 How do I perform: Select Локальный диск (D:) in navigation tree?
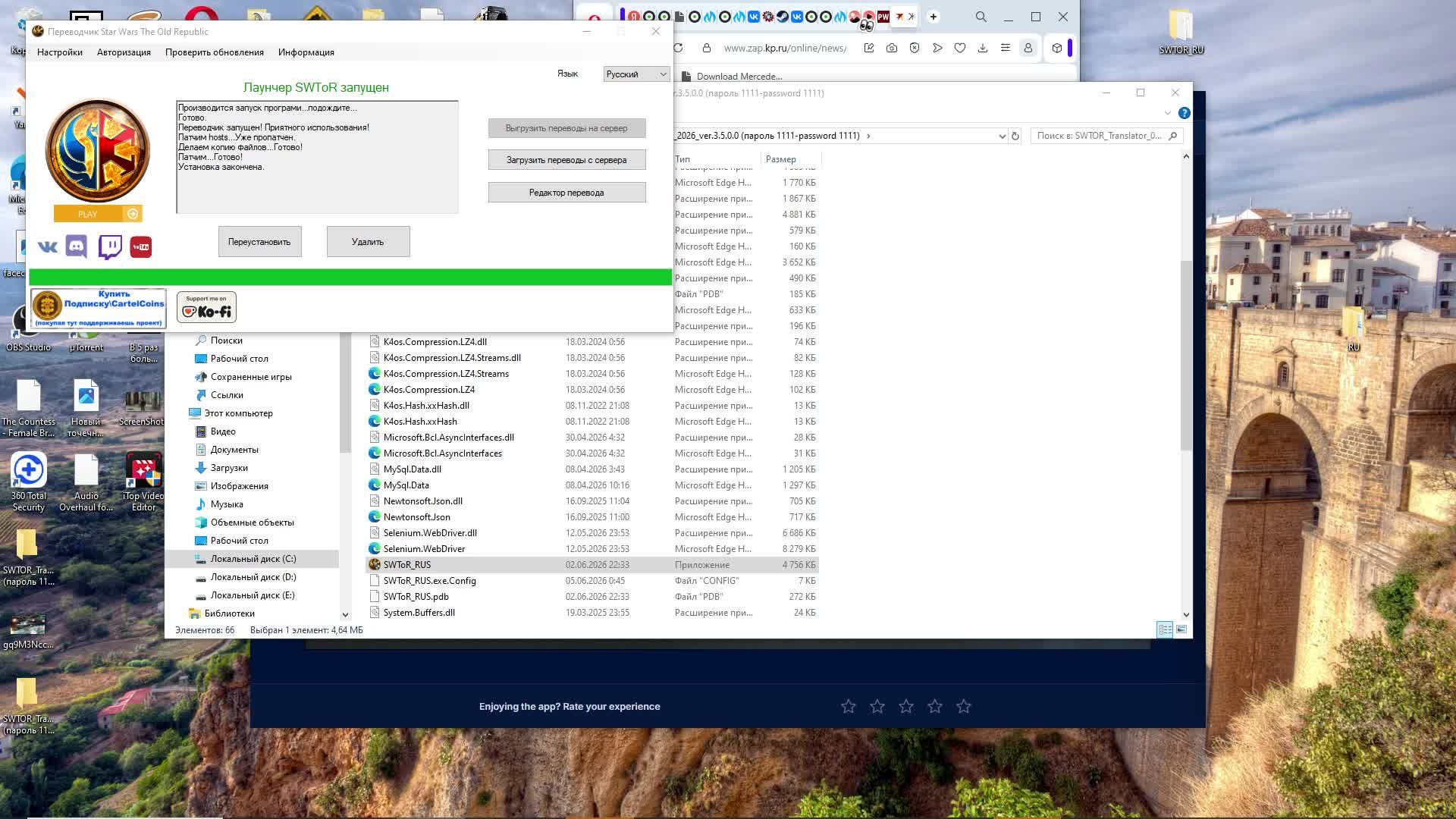tap(253, 577)
